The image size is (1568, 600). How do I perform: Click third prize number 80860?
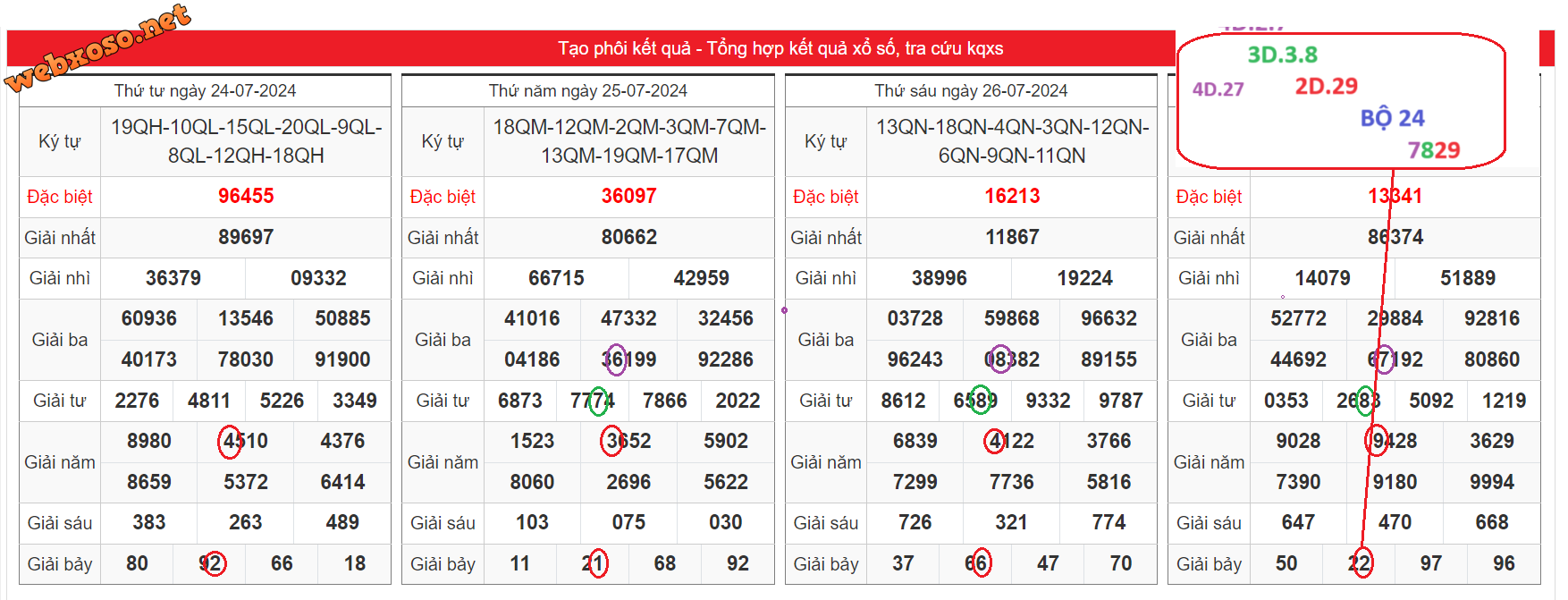[x=1491, y=359]
